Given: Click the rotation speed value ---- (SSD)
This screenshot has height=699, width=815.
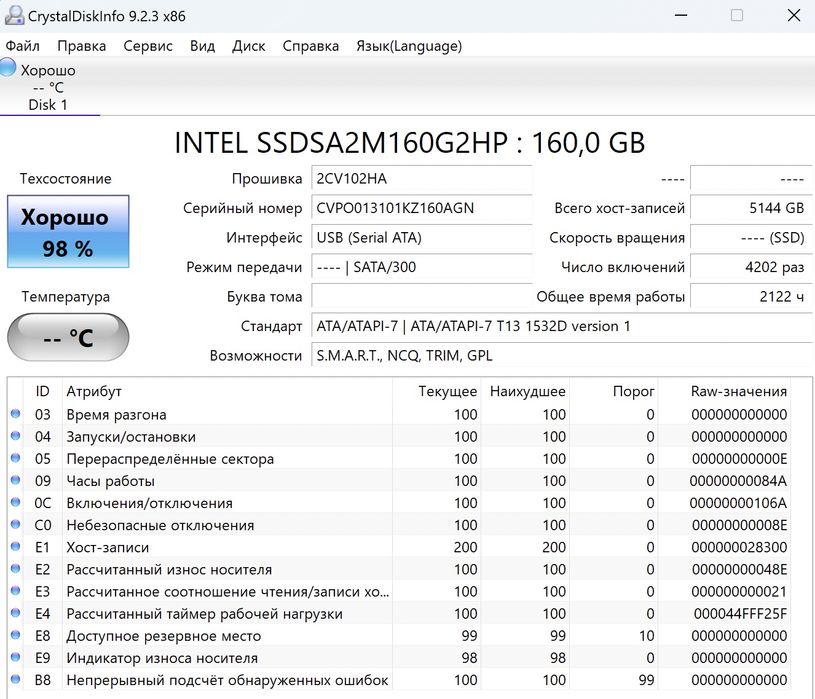Looking at the screenshot, I should click(751, 238).
